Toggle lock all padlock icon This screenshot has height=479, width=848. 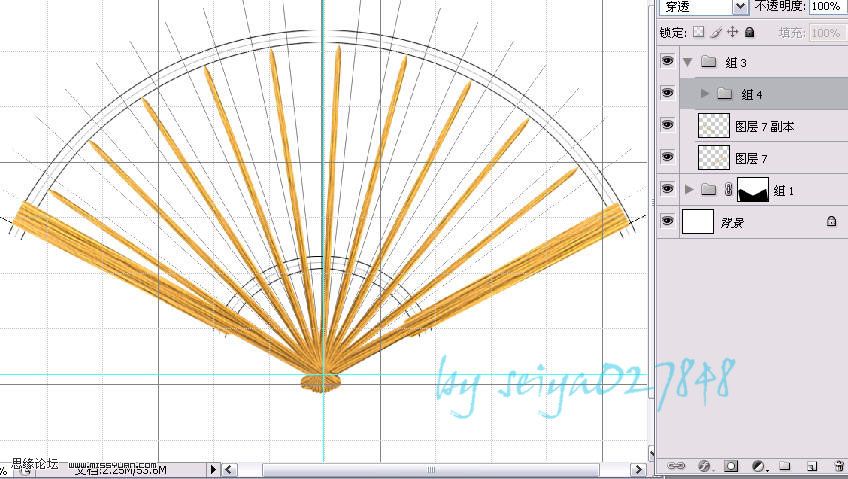750,32
